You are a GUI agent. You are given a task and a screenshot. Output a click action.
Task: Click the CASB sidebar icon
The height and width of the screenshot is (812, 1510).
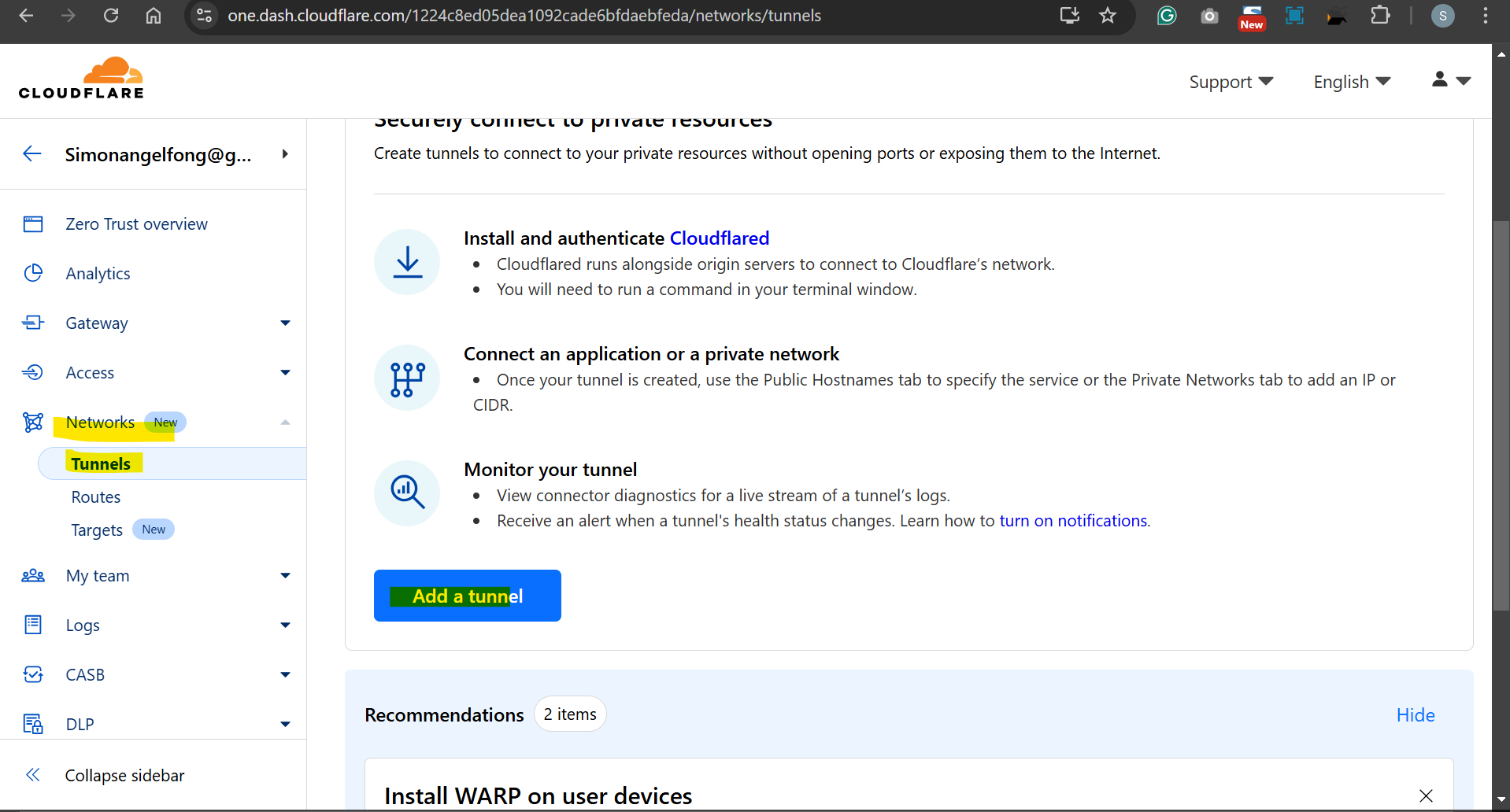pos(33,674)
